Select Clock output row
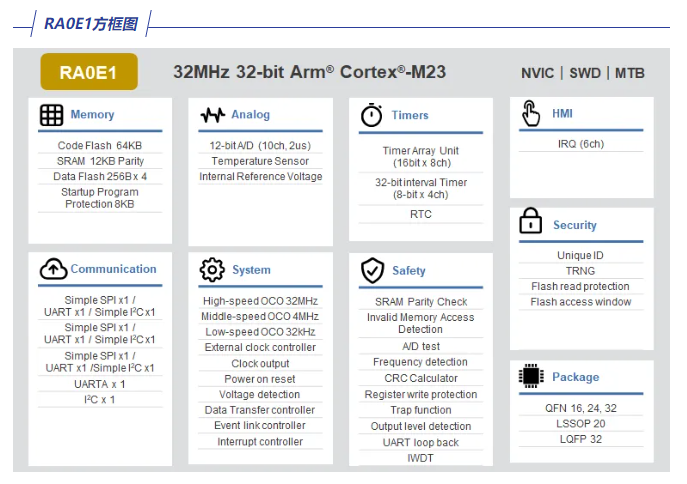The height and width of the screenshot is (484, 687). tap(260, 364)
